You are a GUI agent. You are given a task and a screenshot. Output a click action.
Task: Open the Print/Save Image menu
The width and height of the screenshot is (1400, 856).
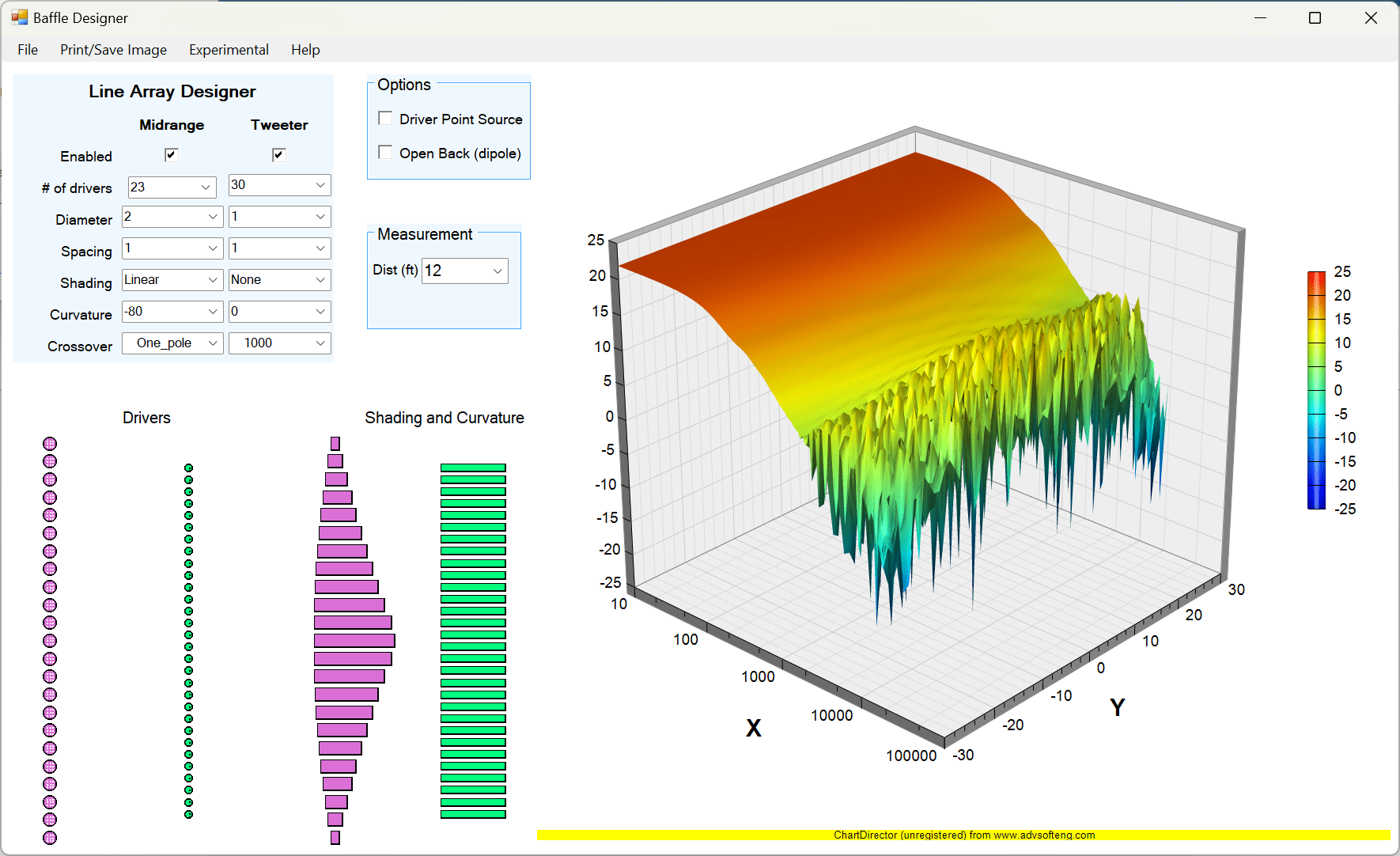(x=113, y=50)
